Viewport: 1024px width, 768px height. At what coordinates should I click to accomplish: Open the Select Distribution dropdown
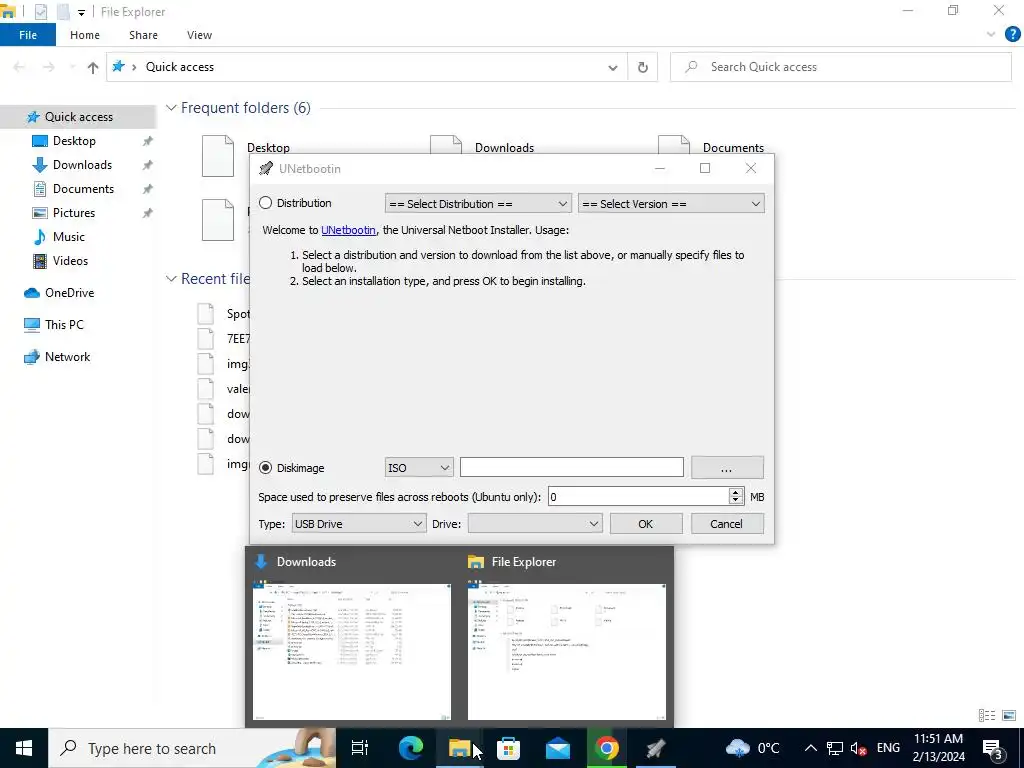[x=478, y=204]
